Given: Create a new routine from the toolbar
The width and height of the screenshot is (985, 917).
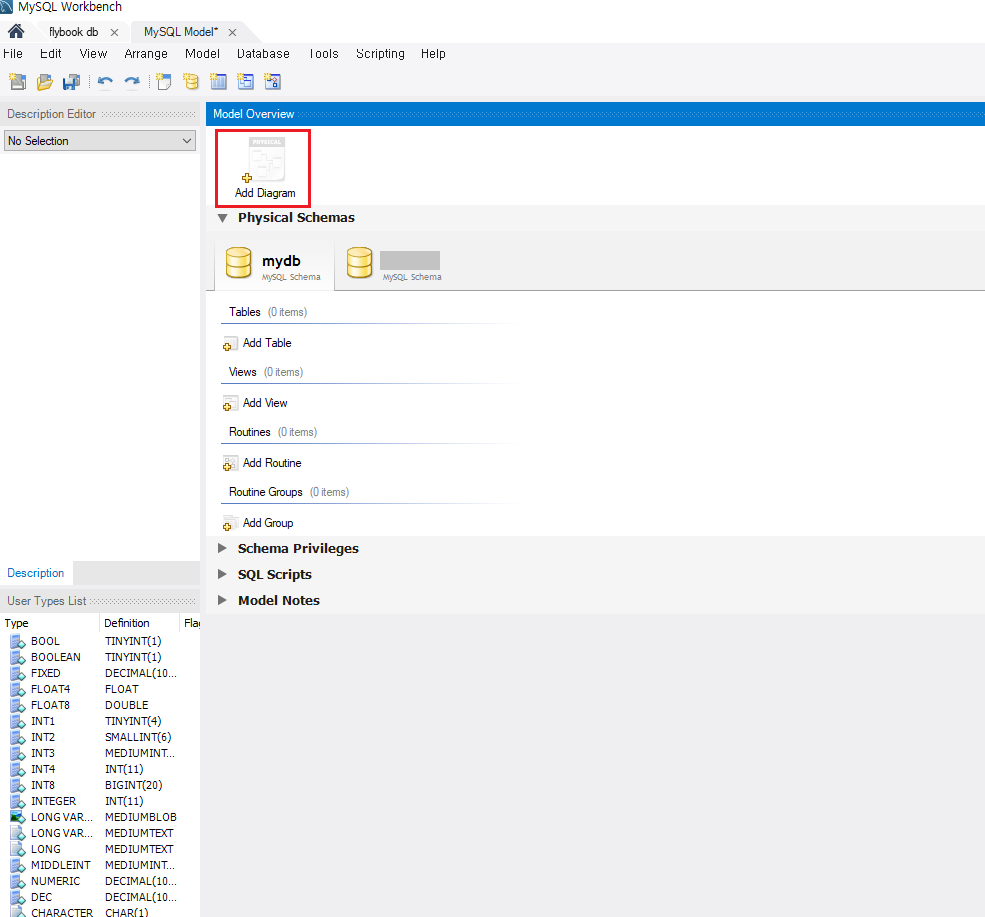Looking at the screenshot, I should point(272,82).
